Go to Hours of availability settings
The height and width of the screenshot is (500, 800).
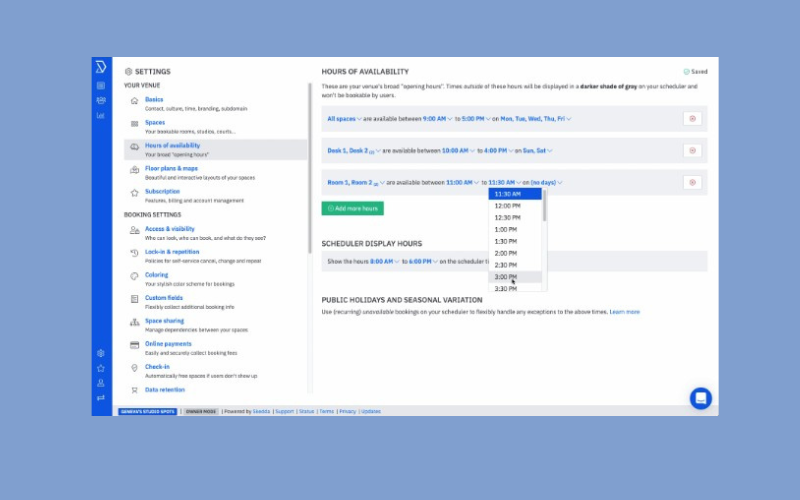[x=215, y=149]
